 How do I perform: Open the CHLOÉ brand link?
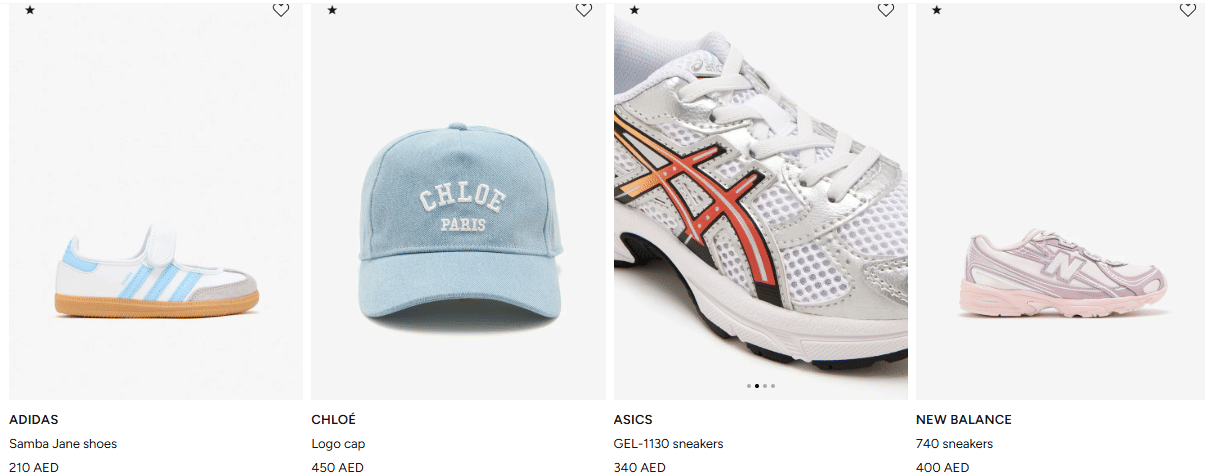click(334, 420)
